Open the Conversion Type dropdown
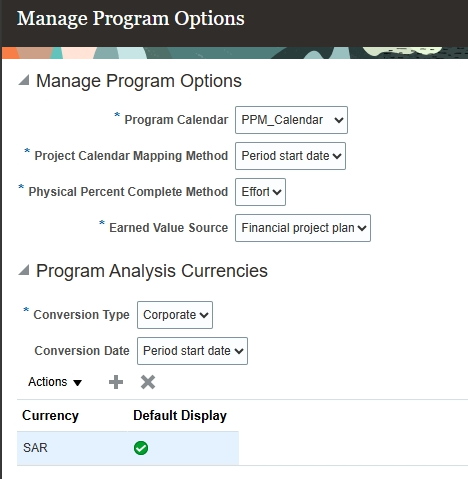Image resolution: width=468 pixels, height=479 pixels. (x=175, y=315)
